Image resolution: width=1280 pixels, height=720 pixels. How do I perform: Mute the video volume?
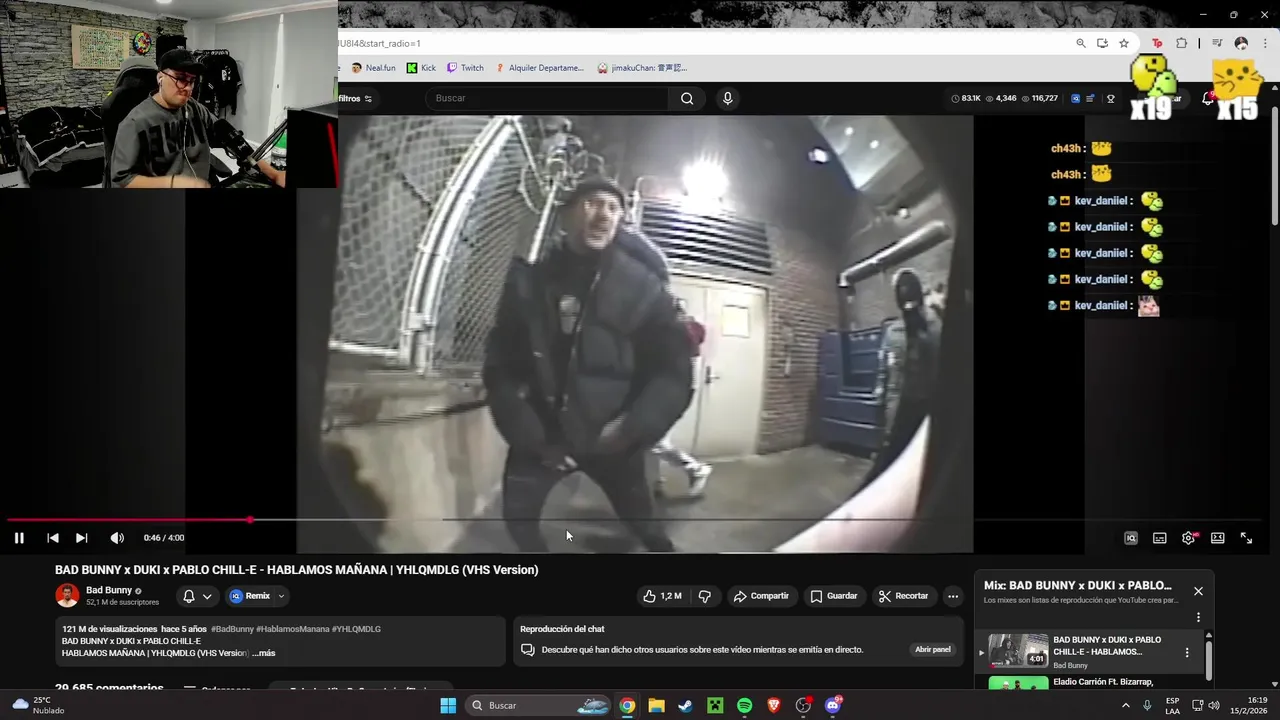[117, 538]
